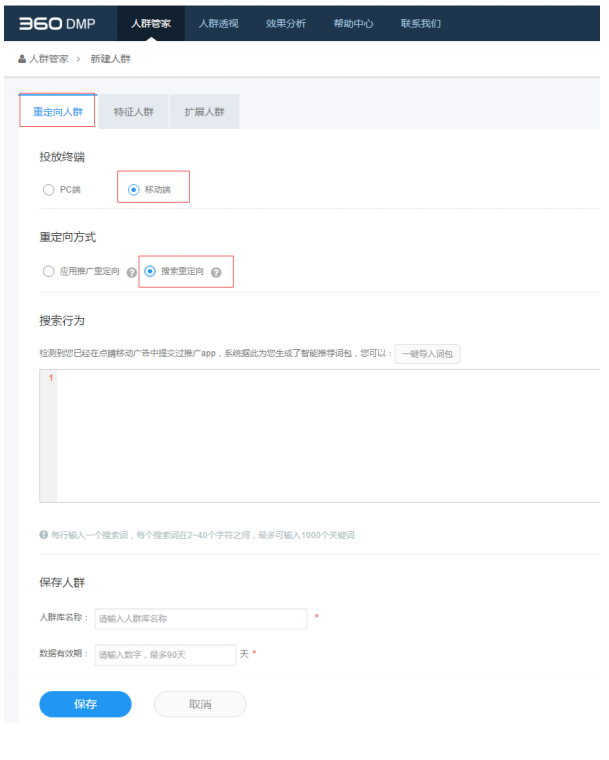This screenshot has height=760, width=609.
Task: Focus the 人群库名称 input field
Action: (200, 619)
